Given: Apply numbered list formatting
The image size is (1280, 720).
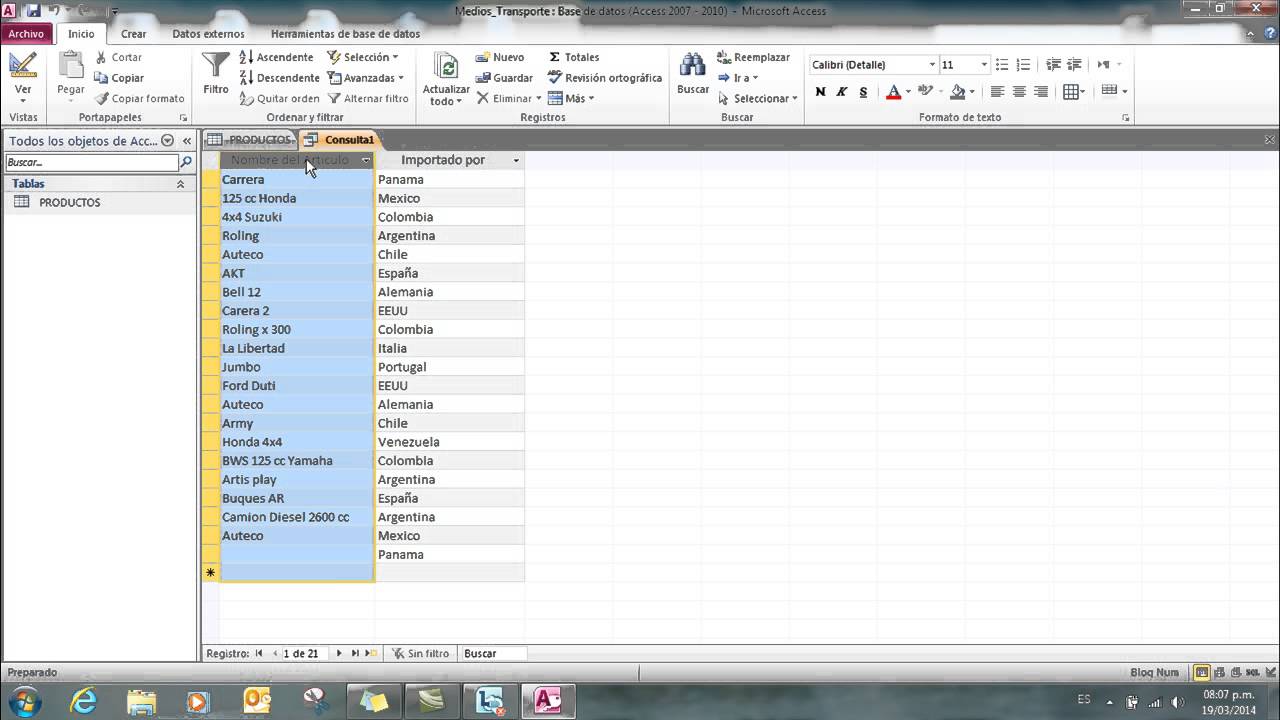Looking at the screenshot, I should click(1022, 64).
